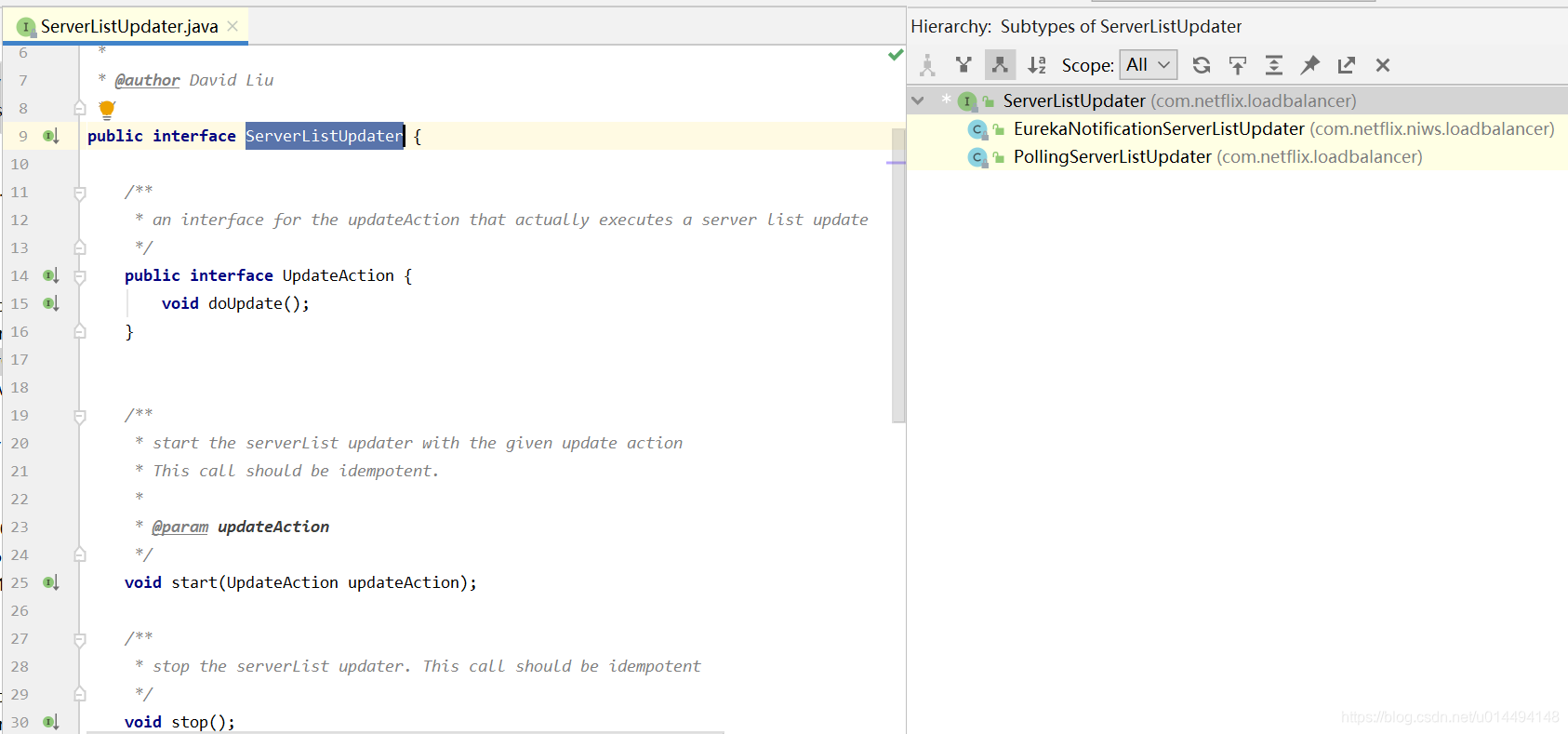Collapse the ServerListUpdater hierarchy node
This screenshot has height=734, width=1568.
[x=918, y=100]
